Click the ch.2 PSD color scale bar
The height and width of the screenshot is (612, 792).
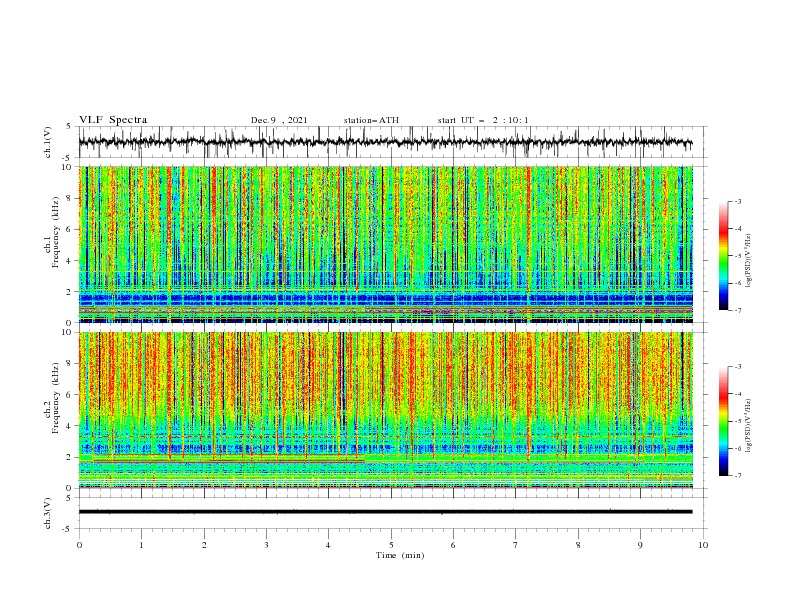[723, 421]
